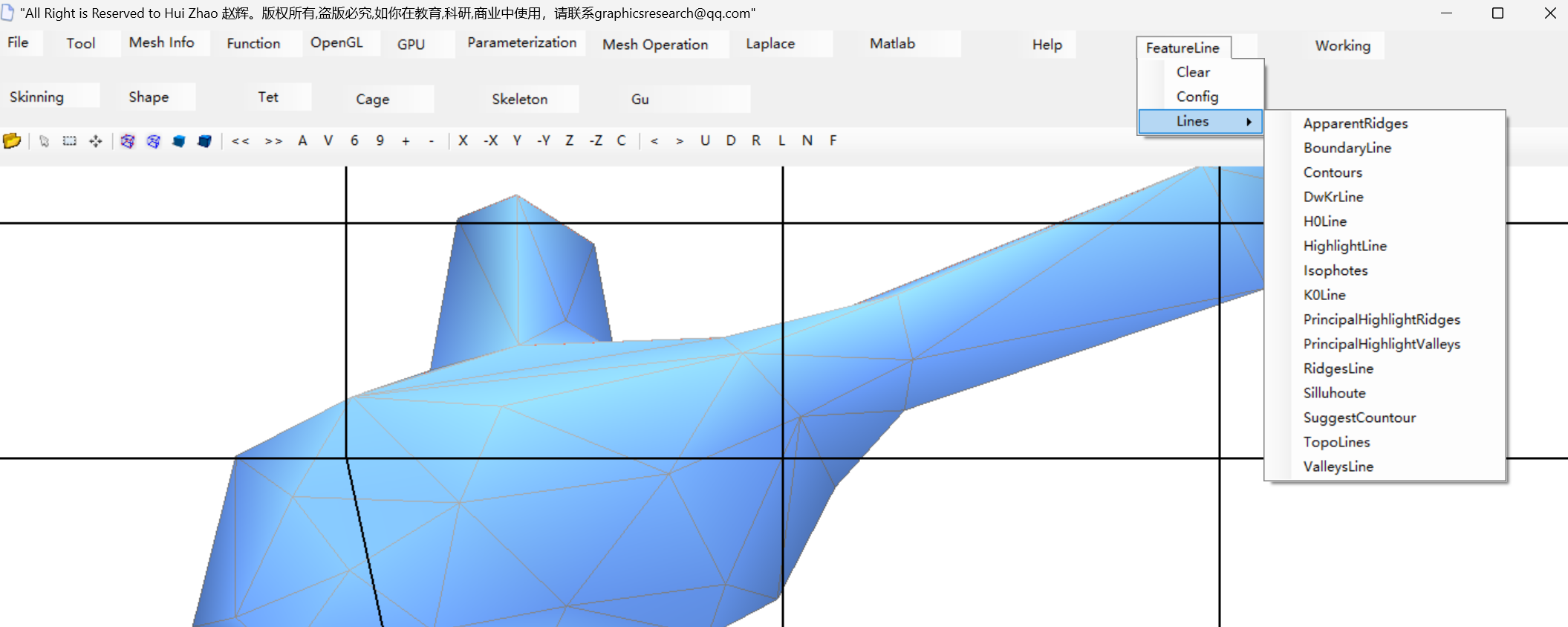
Task: Click the << toolbar button
Action: [x=241, y=140]
